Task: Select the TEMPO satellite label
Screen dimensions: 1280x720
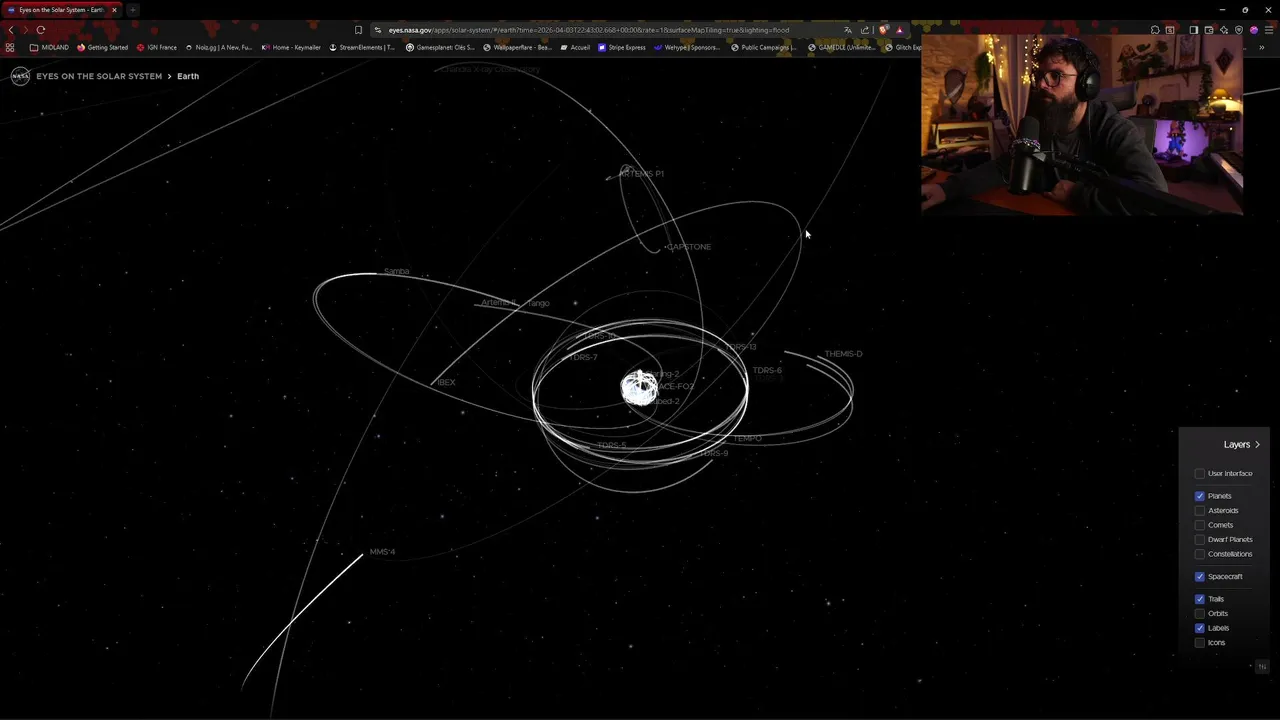Action: [747, 438]
